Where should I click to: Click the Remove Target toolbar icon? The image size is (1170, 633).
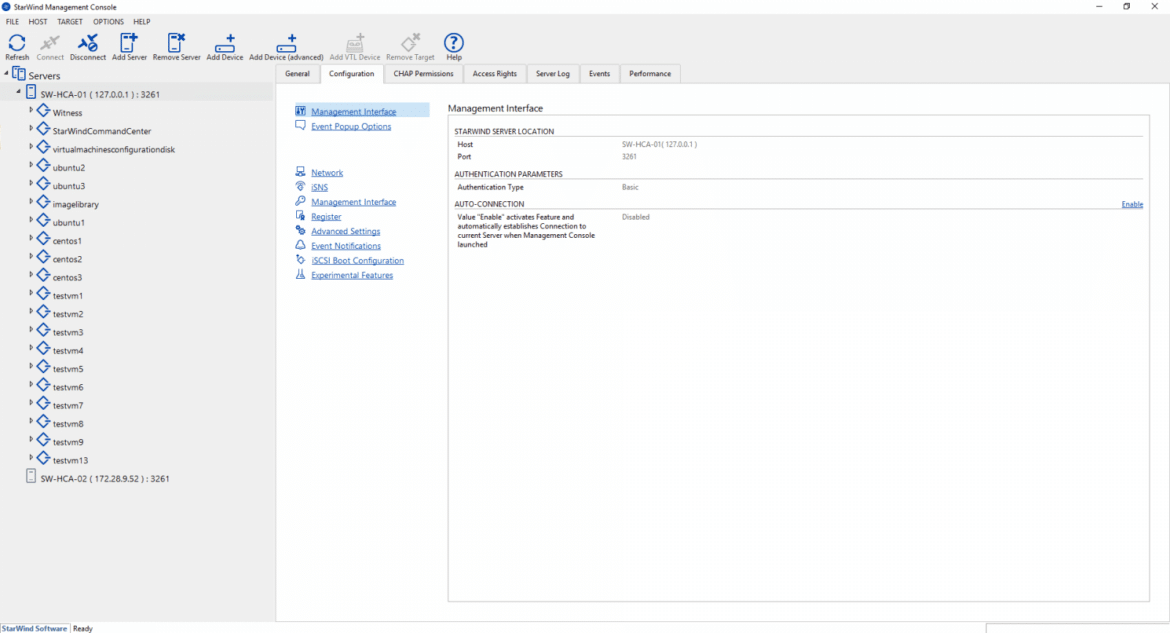pos(410,43)
